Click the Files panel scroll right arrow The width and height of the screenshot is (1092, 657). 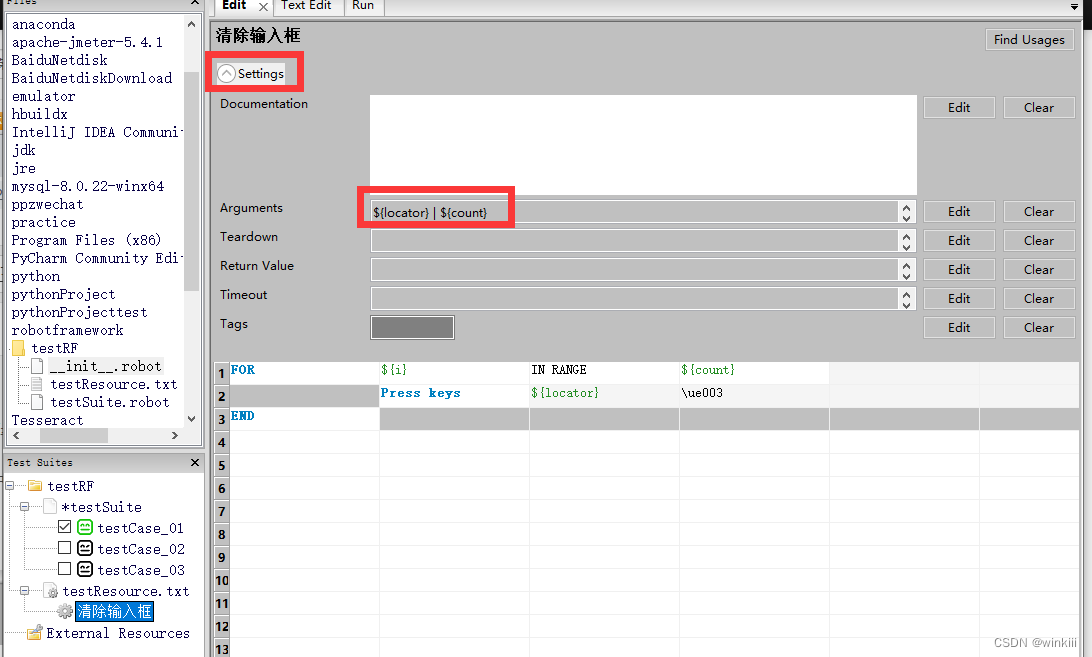tap(175, 435)
